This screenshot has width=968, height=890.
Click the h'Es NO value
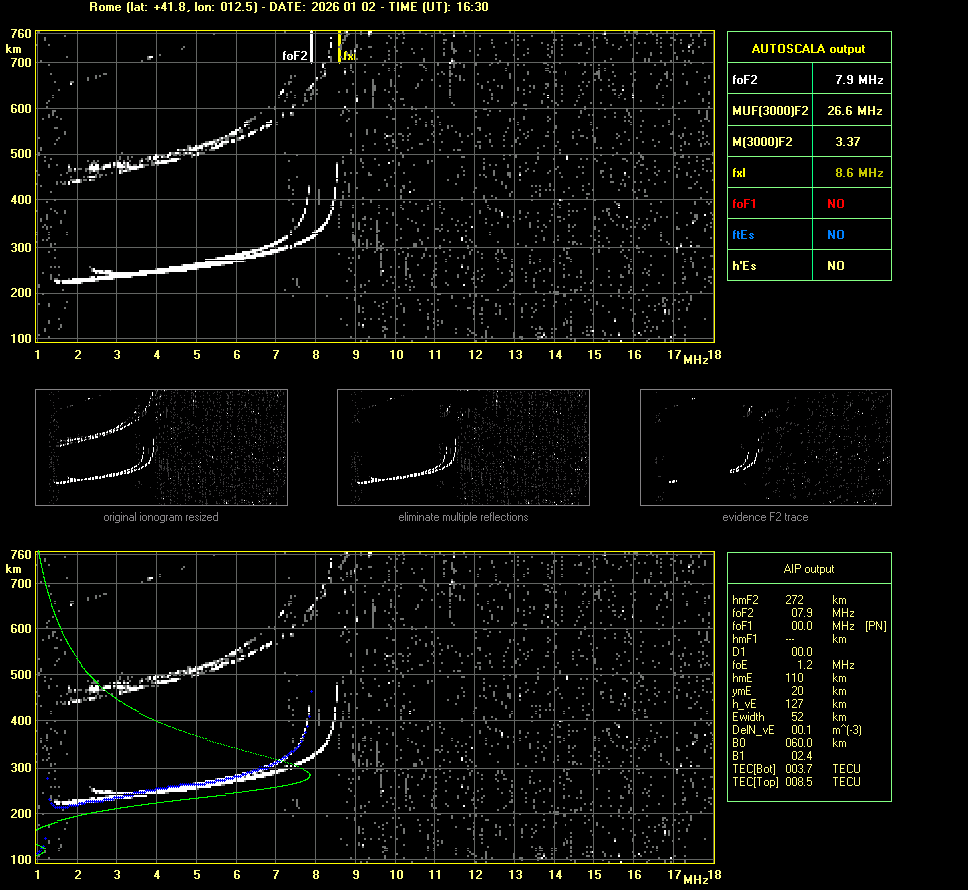tap(835, 266)
